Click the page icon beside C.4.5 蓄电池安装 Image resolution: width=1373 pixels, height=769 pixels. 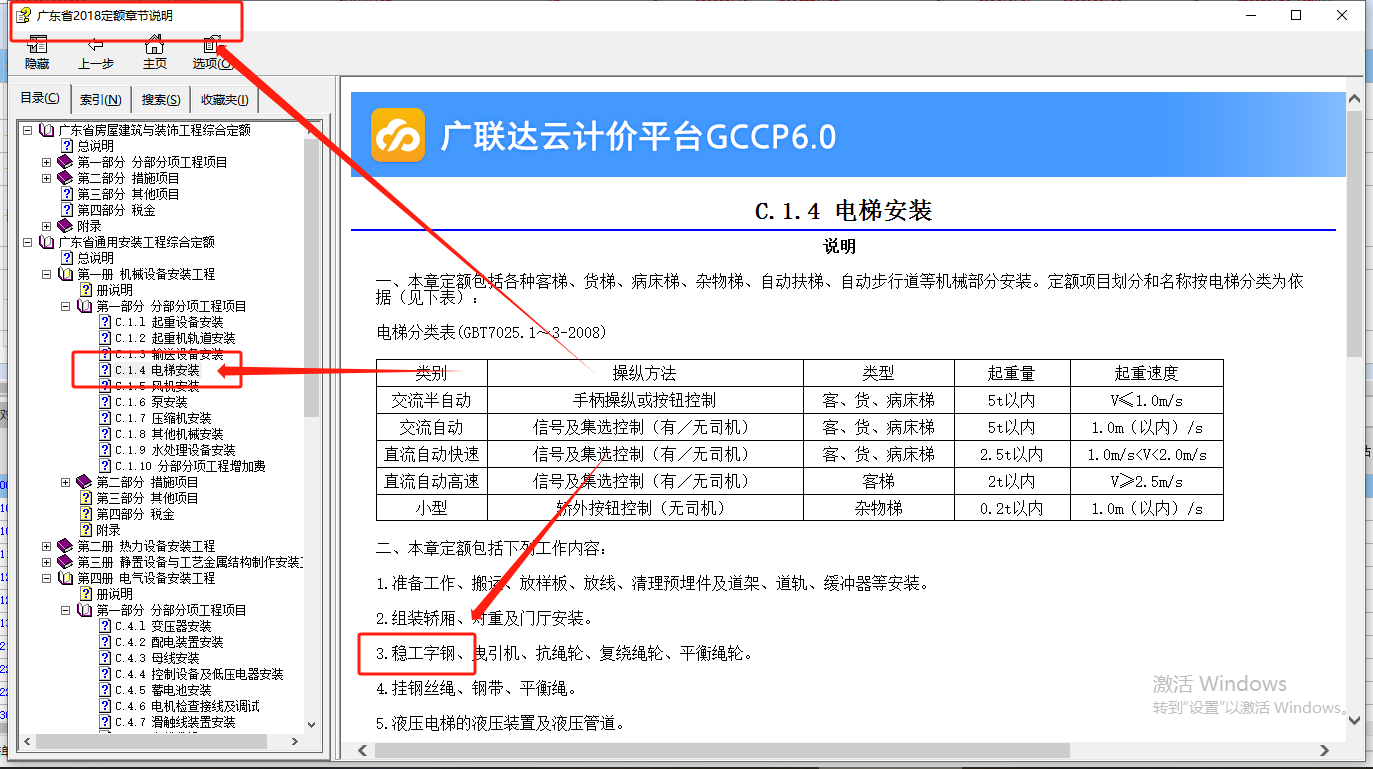click(x=105, y=690)
